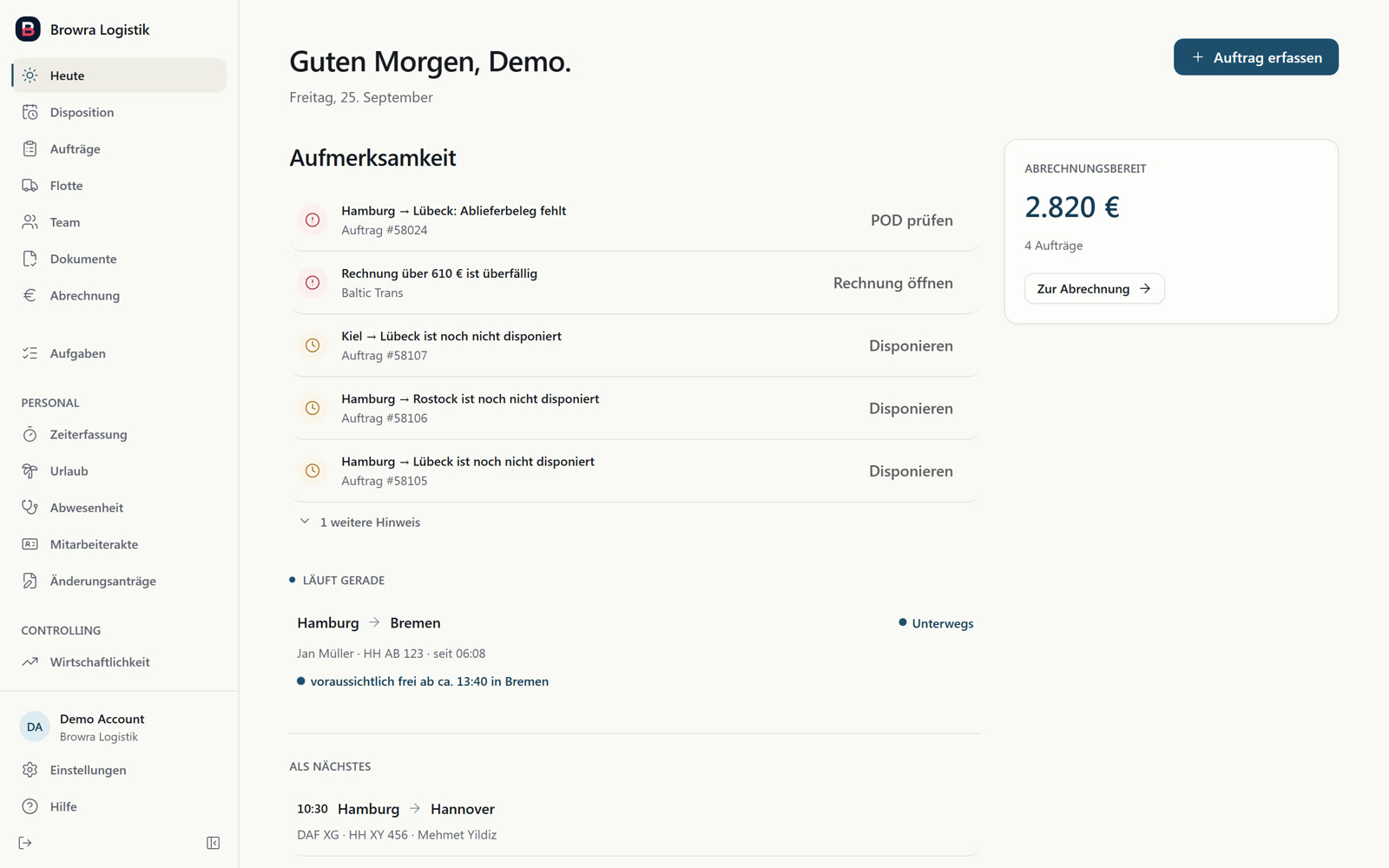Click the clock icon on Auftrag #58107

pyautogui.click(x=313, y=345)
